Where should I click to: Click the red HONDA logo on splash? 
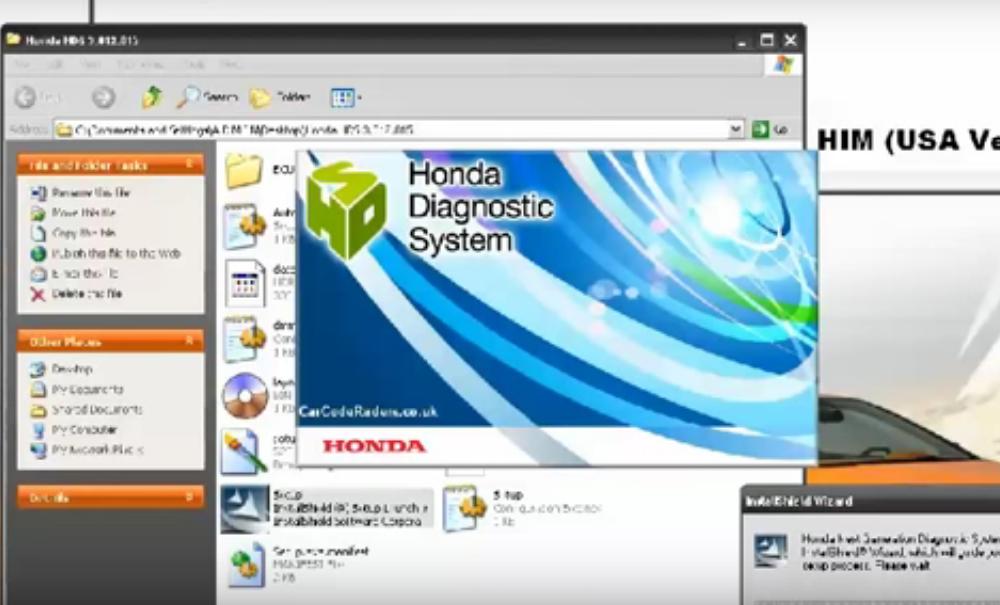pos(374,446)
